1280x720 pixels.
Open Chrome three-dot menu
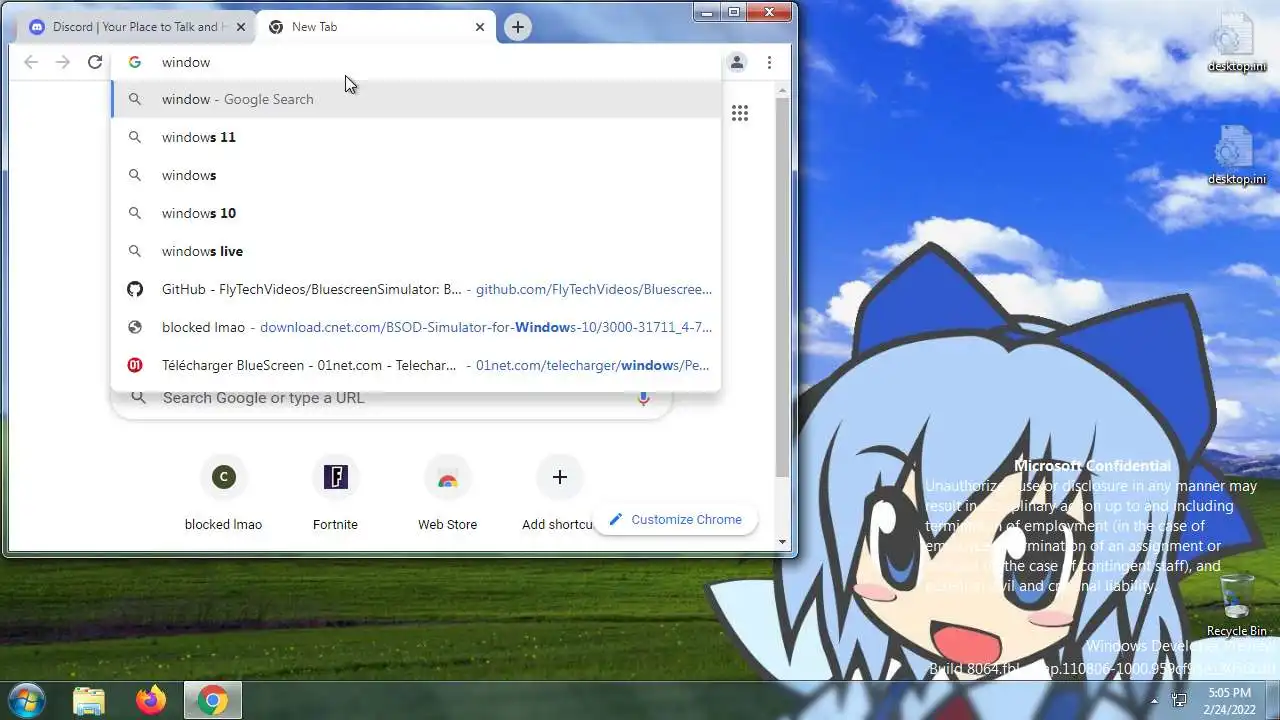tap(769, 62)
